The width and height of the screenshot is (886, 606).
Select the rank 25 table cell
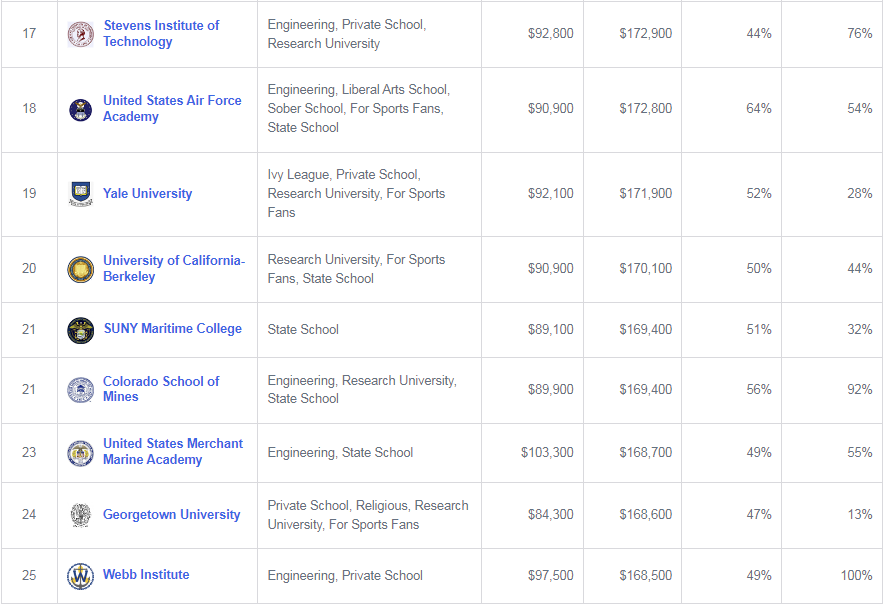[x=29, y=576]
